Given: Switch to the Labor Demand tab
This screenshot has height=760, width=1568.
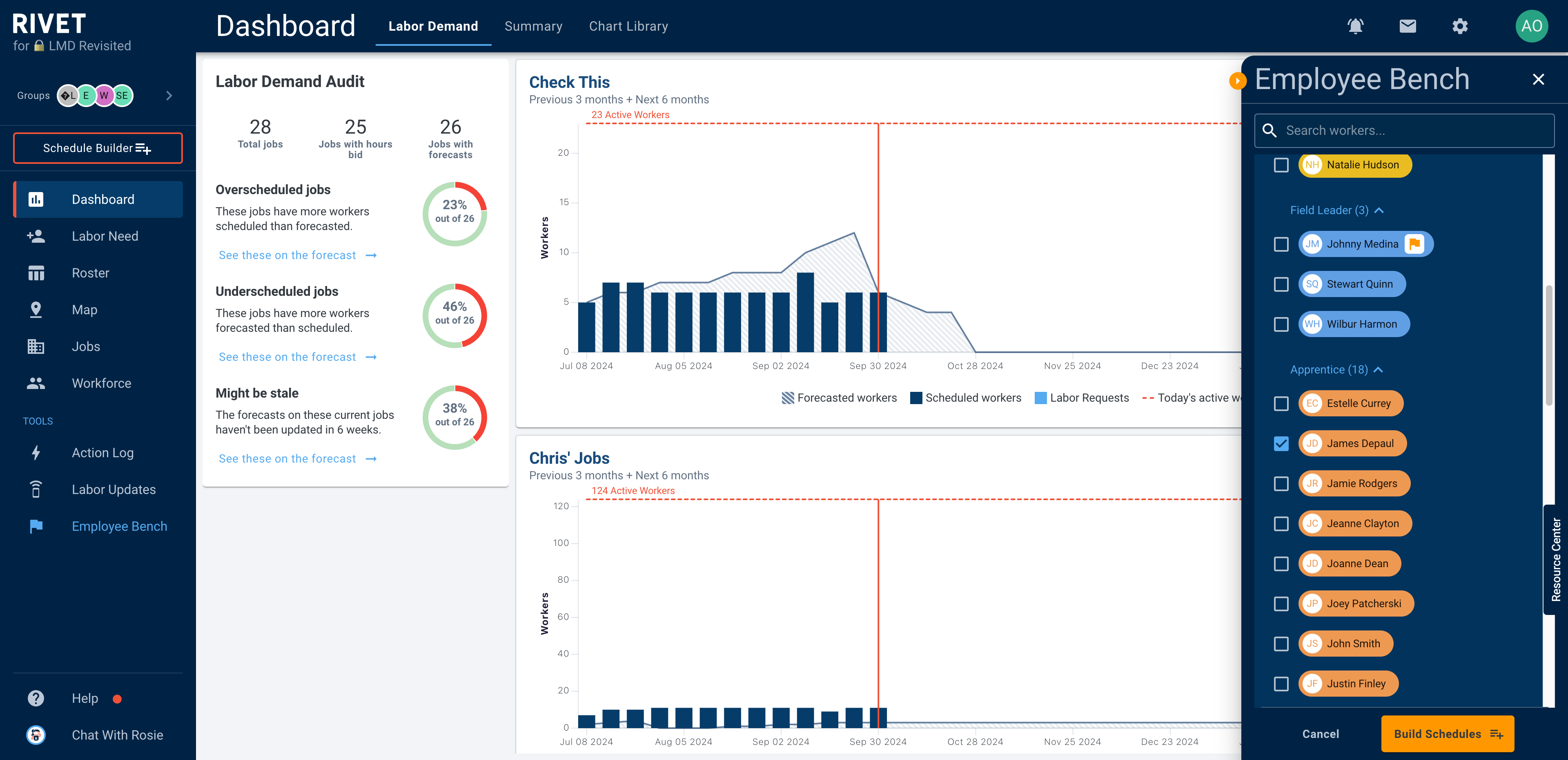Looking at the screenshot, I should click(x=433, y=26).
